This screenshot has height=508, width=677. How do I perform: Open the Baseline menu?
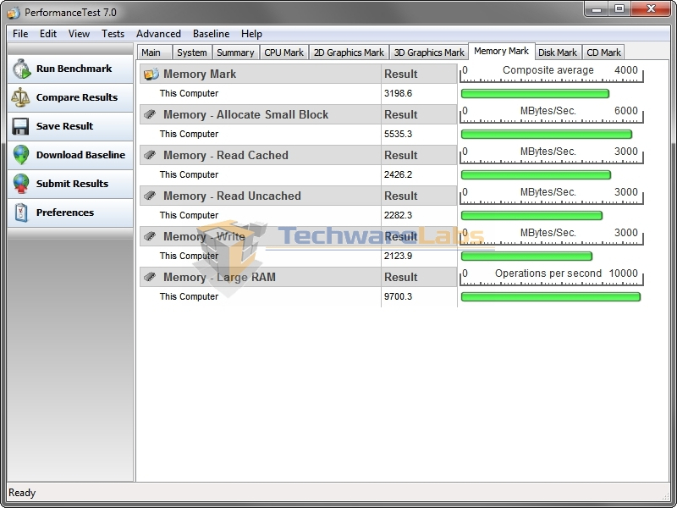211,34
